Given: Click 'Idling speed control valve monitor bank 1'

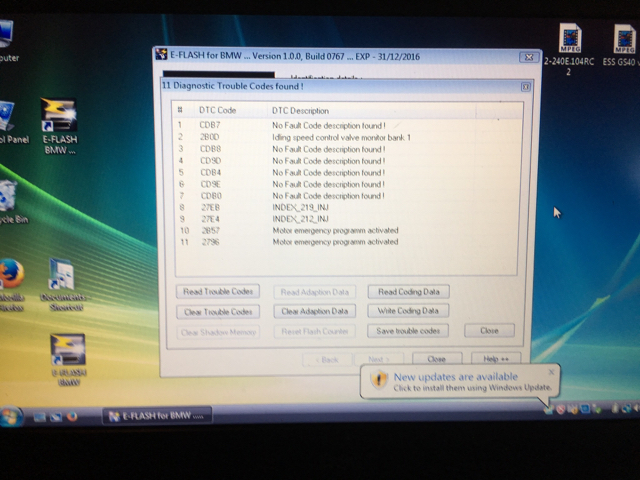Looking at the screenshot, I should tap(341, 138).
